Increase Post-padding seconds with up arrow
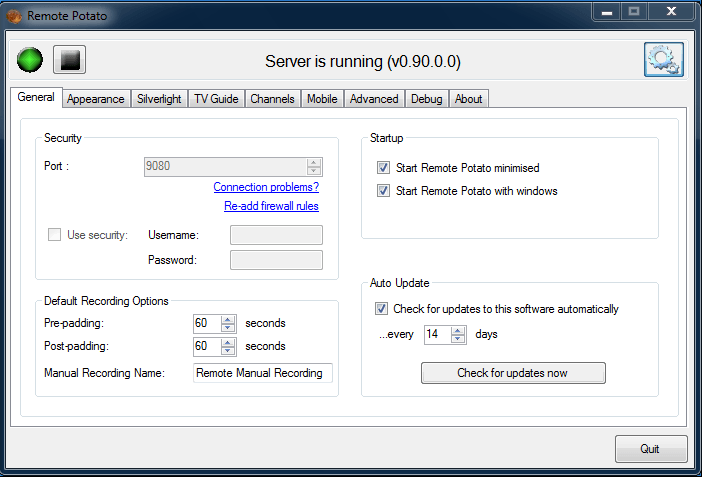Image resolution: width=702 pixels, height=477 pixels. tap(228, 343)
